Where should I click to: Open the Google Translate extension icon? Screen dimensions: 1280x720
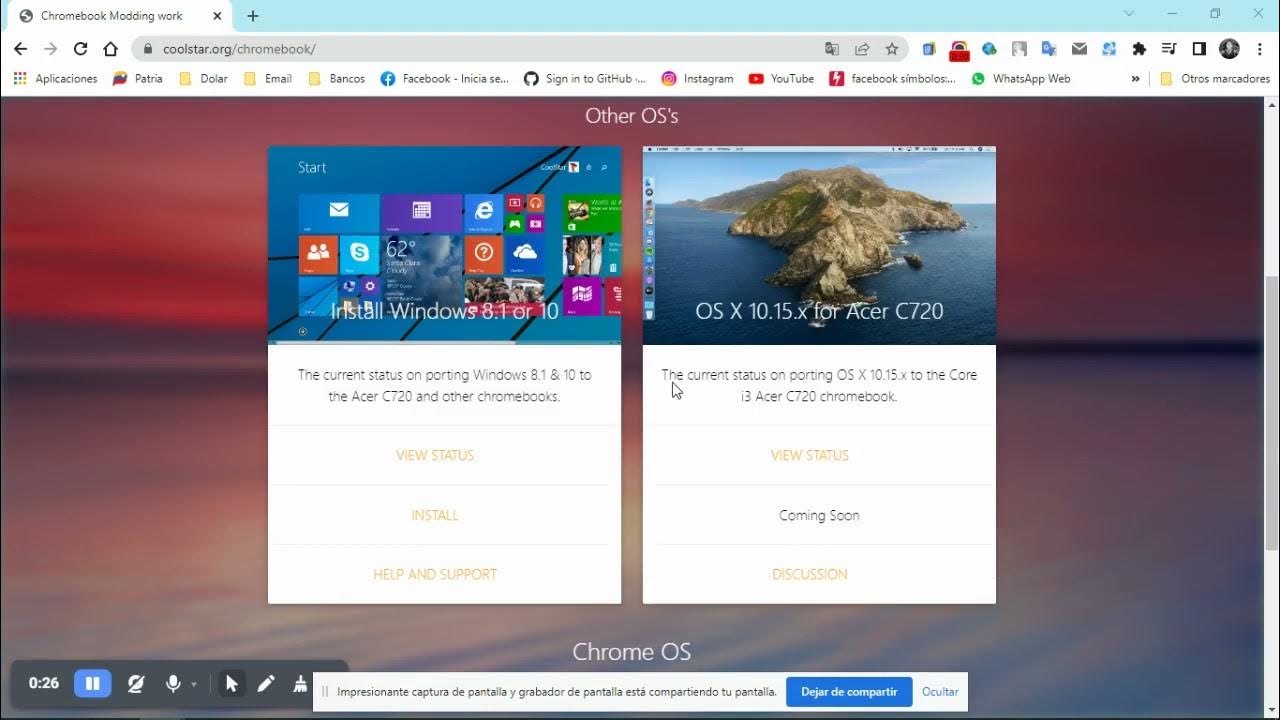pyautogui.click(x=1049, y=48)
